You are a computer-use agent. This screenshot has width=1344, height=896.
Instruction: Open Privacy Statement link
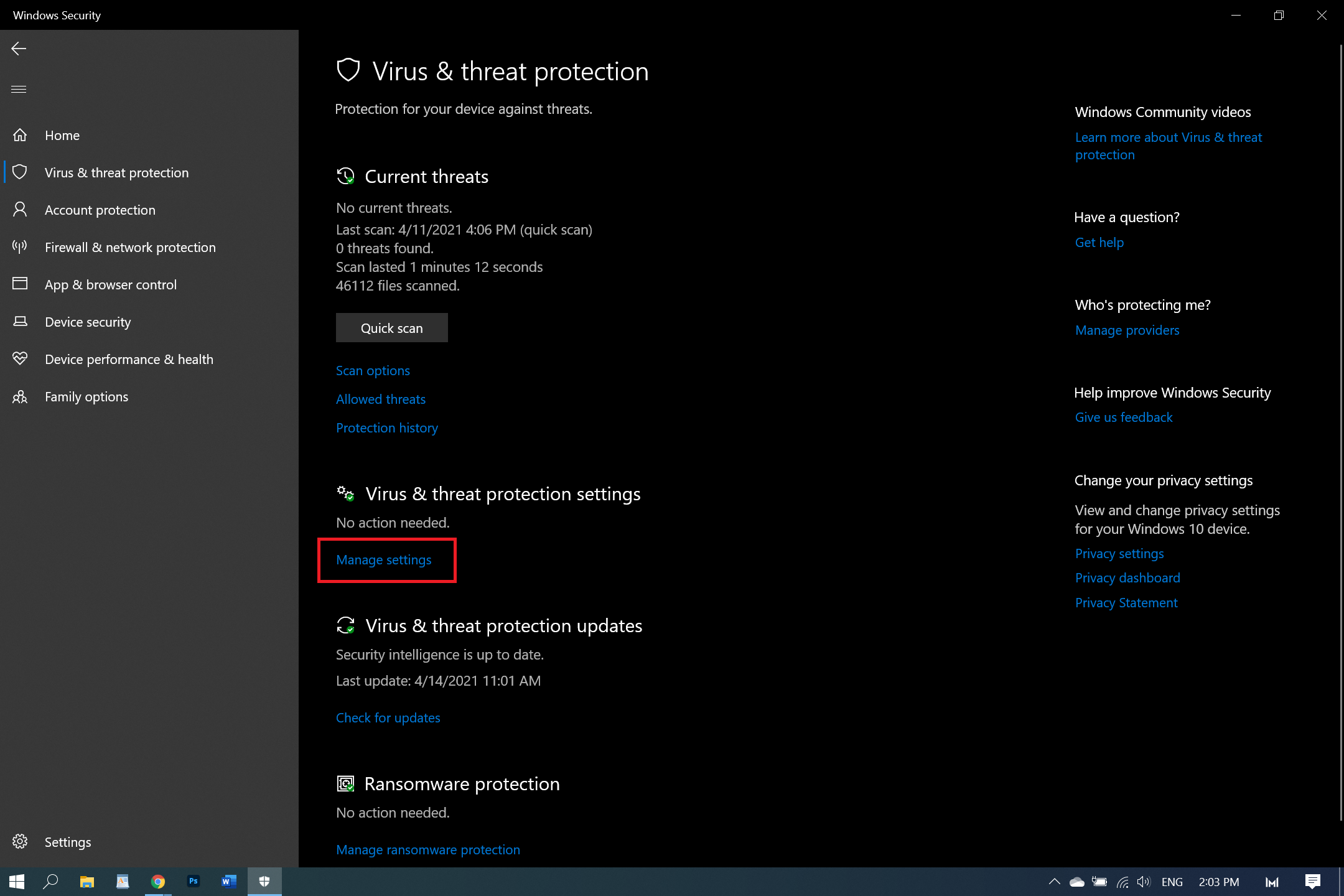click(x=1126, y=603)
